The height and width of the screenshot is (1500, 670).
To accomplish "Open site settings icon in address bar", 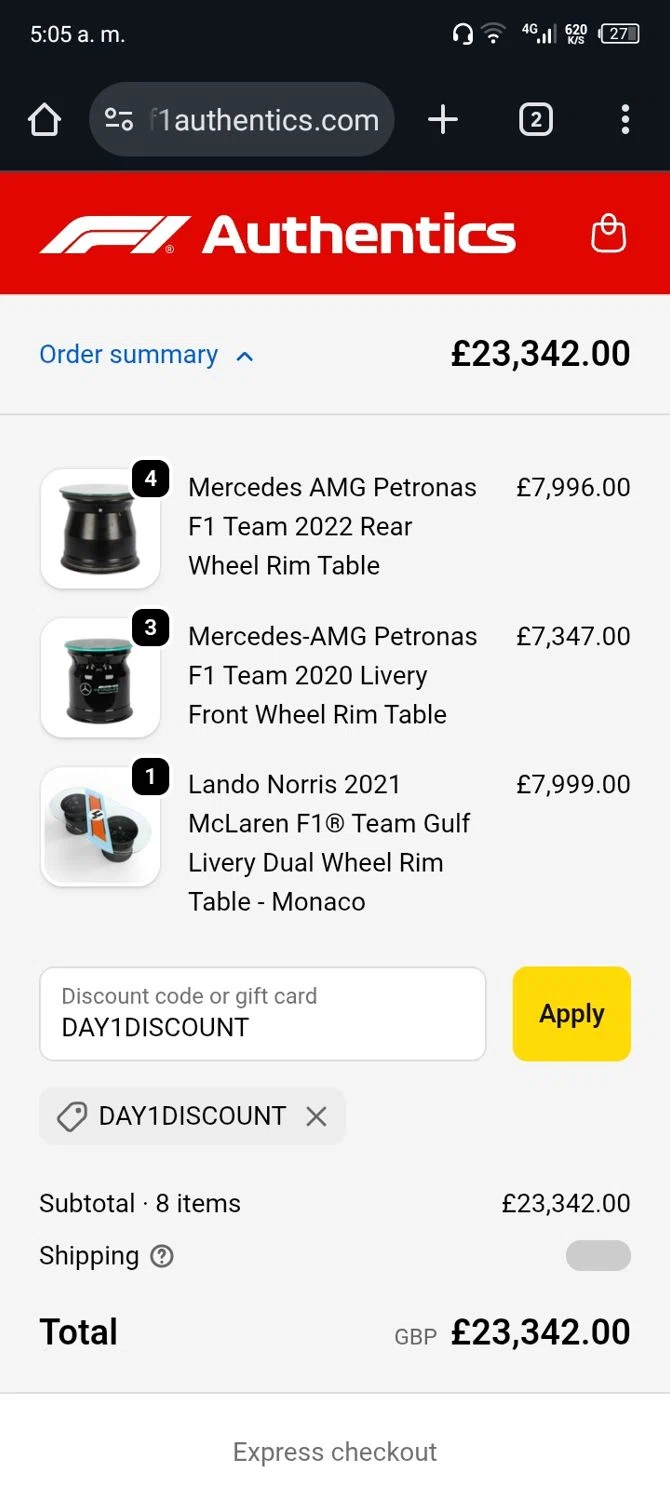I will coord(119,120).
